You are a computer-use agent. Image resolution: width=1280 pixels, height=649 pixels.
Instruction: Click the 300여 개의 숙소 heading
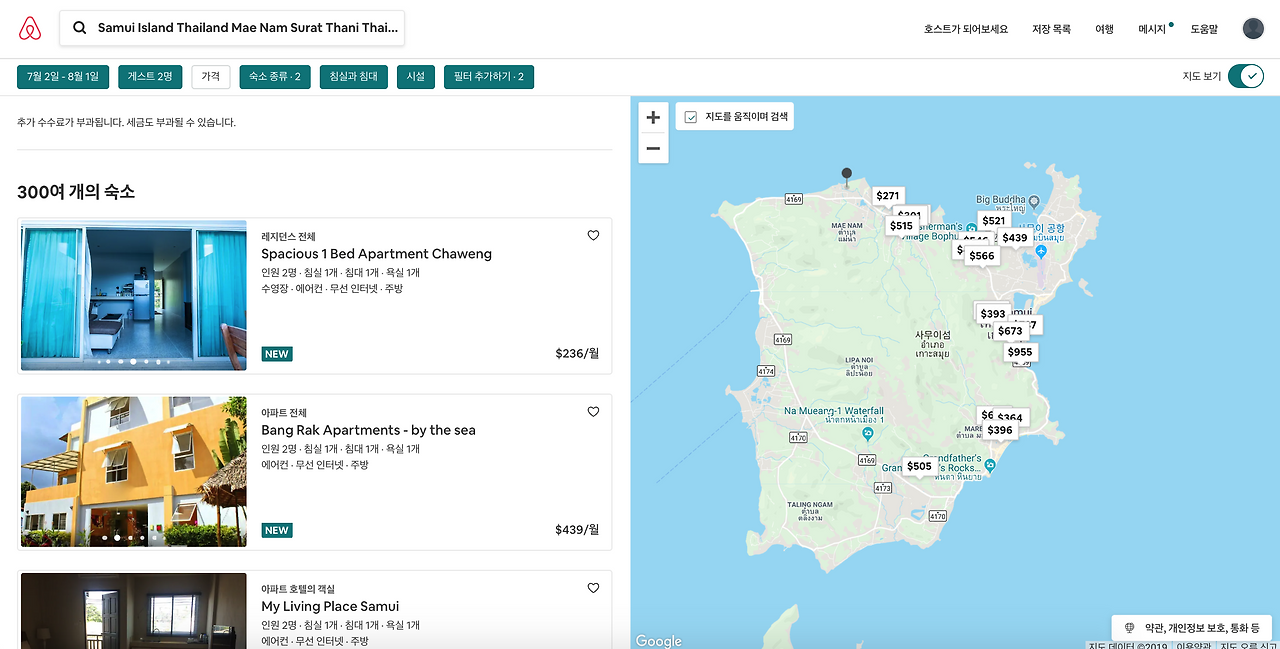pos(76,192)
